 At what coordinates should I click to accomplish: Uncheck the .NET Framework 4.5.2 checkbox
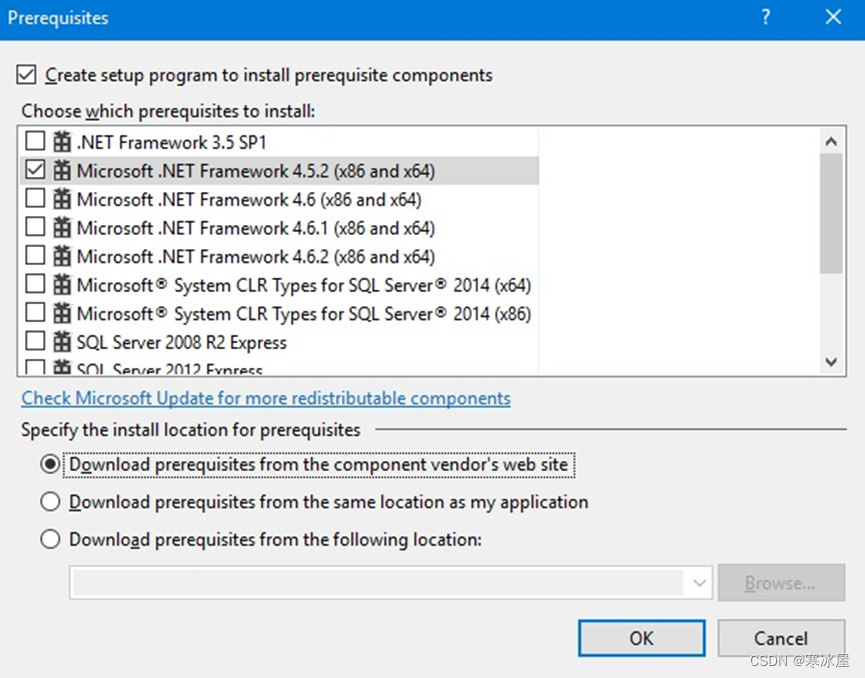click(35, 170)
